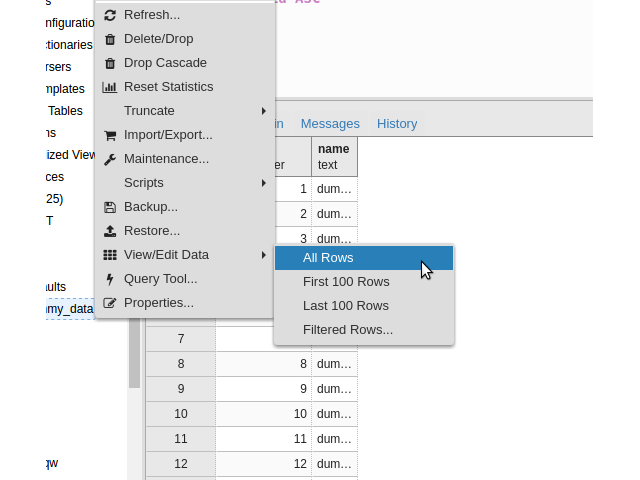Choose Backup... menu entry
Screen dimensions: 640x480
184,207
